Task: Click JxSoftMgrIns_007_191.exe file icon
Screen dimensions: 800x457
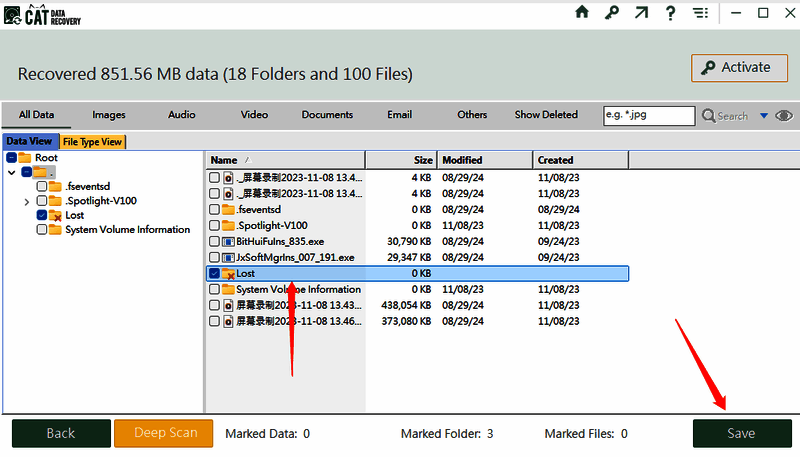Action: pos(228,258)
